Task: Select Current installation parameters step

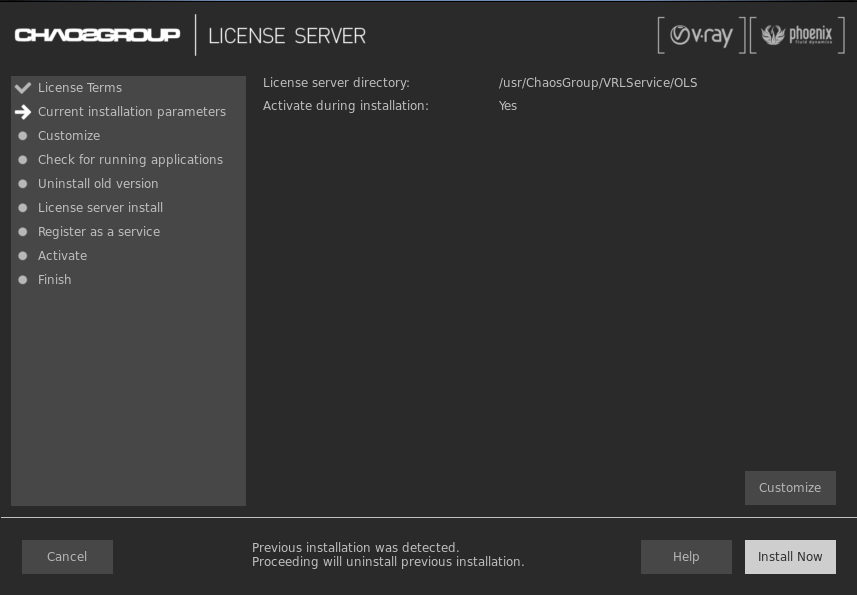Action: 132,111
